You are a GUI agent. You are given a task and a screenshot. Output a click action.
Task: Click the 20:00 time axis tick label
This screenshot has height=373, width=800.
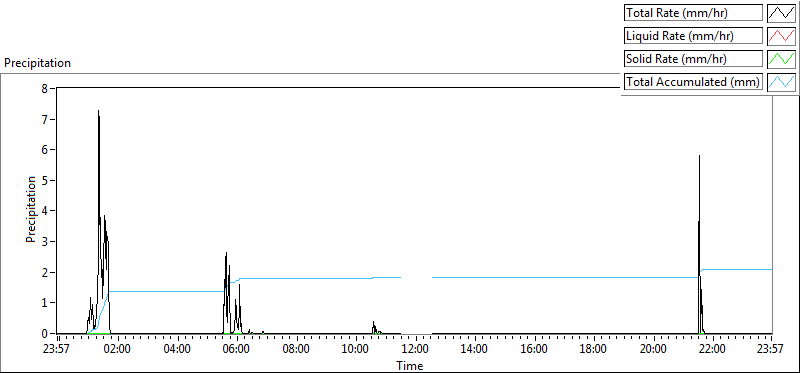tap(653, 350)
